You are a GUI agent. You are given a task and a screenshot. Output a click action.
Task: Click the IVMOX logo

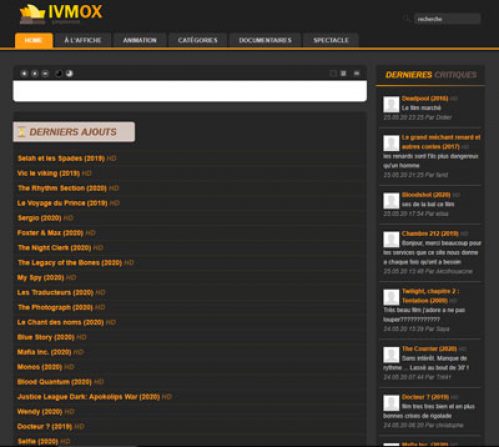point(61,14)
